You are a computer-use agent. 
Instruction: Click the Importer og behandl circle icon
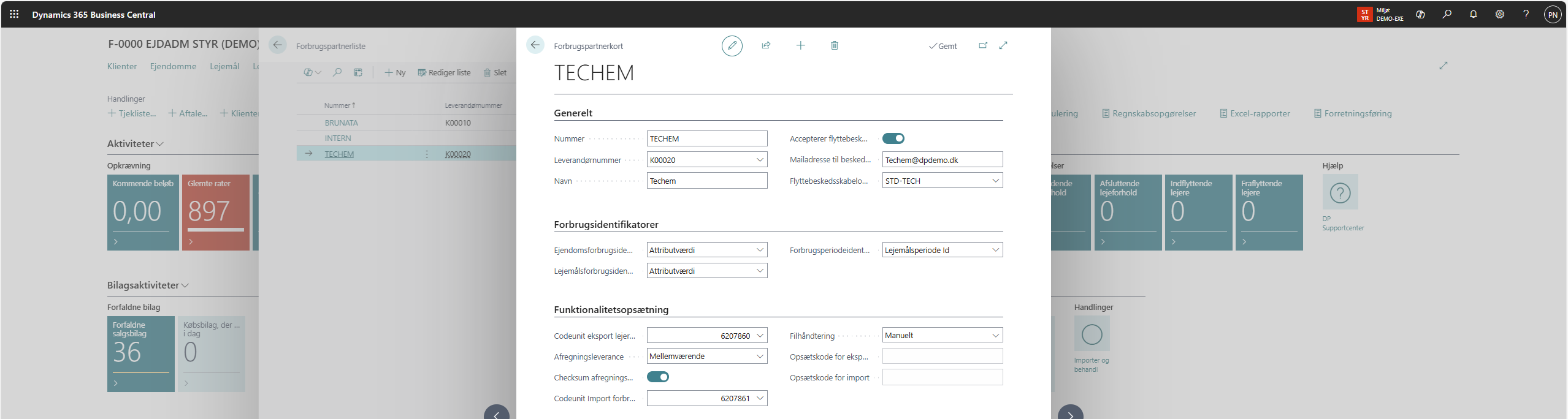pyautogui.click(x=1092, y=334)
